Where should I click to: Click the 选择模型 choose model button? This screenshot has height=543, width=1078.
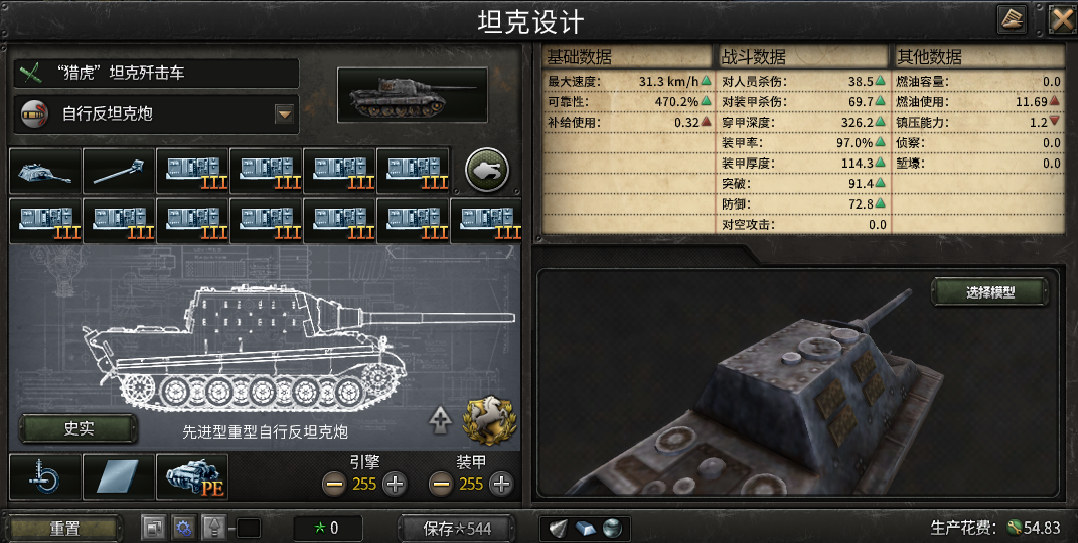[990, 292]
